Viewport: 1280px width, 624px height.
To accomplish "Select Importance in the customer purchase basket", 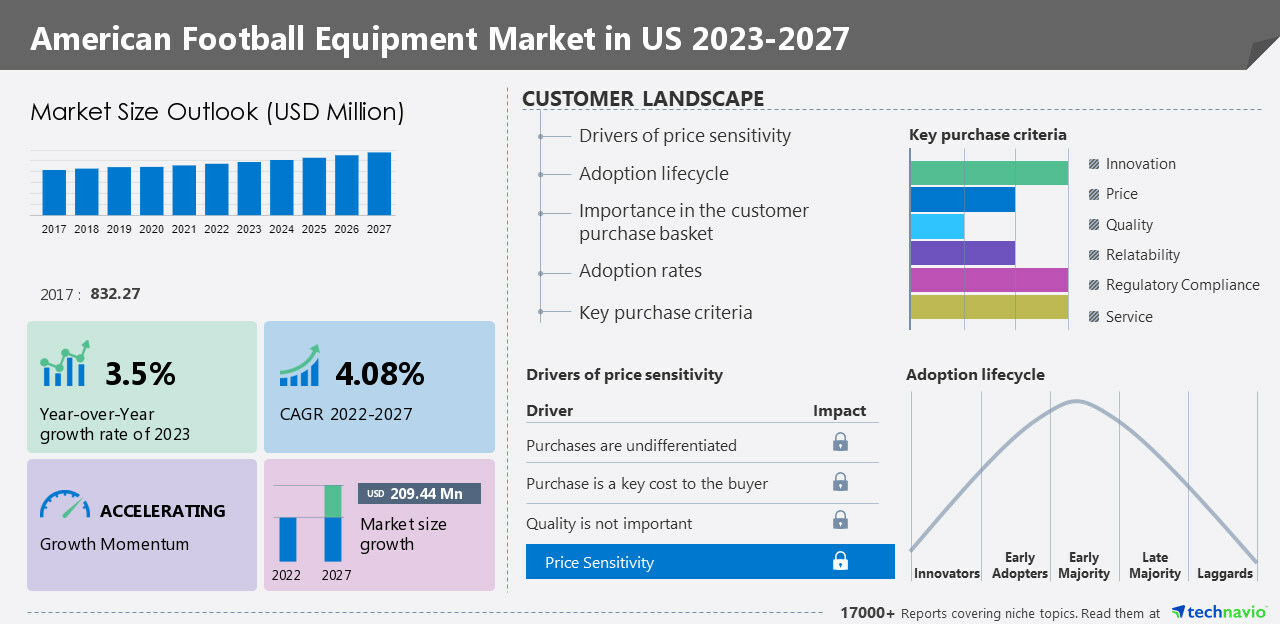I will [x=693, y=222].
